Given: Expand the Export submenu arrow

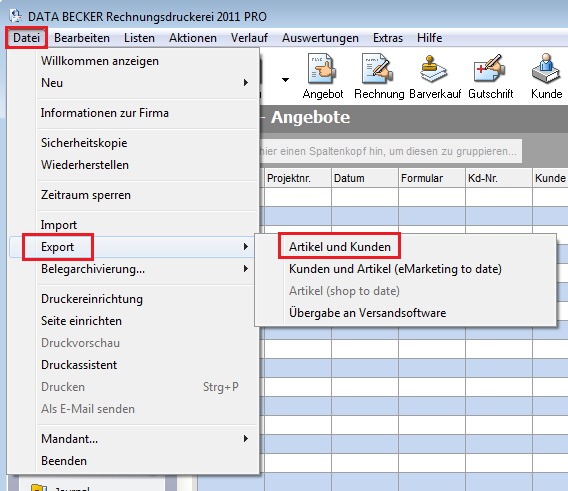Looking at the screenshot, I should click(246, 247).
